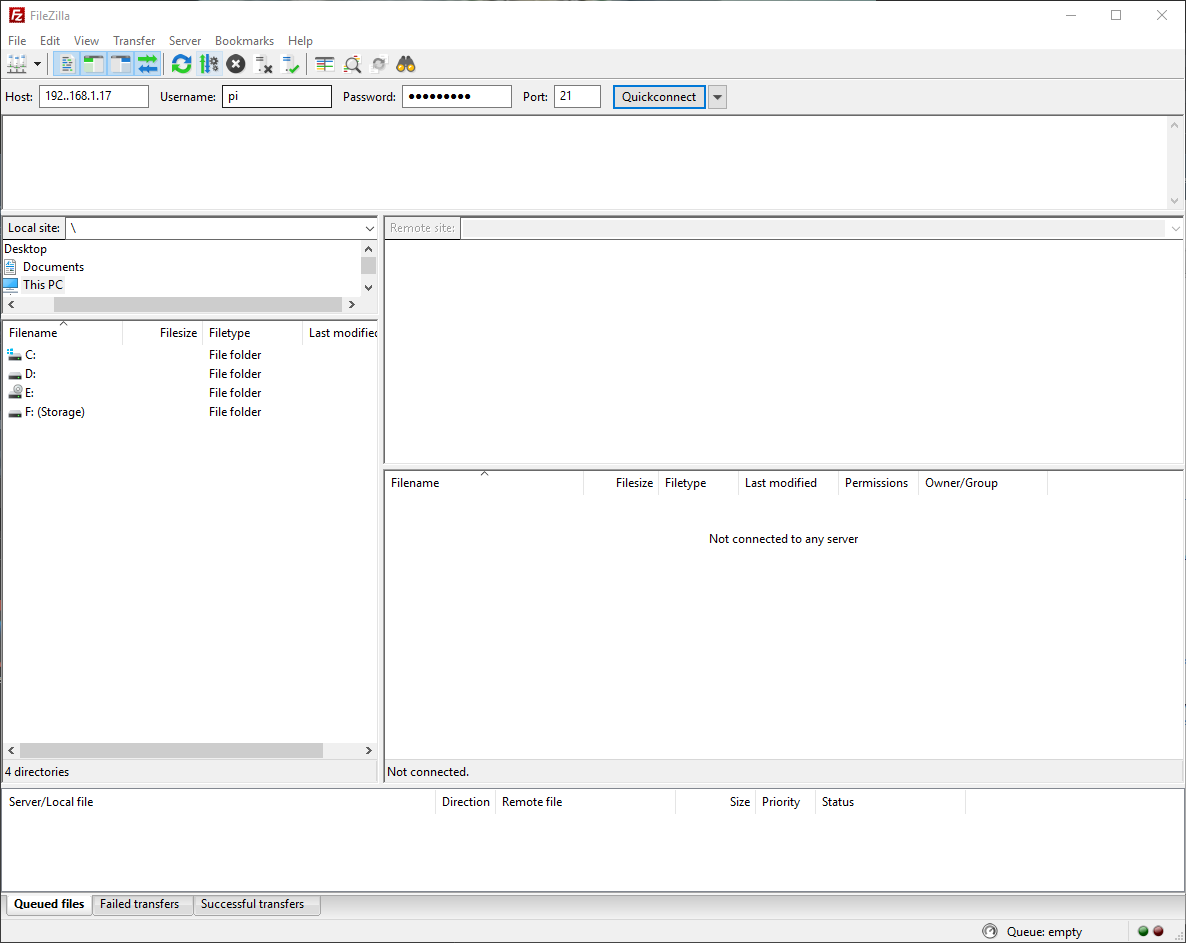This screenshot has width=1186, height=943.
Task: Click the C: drive icon
Action: (x=14, y=355)
